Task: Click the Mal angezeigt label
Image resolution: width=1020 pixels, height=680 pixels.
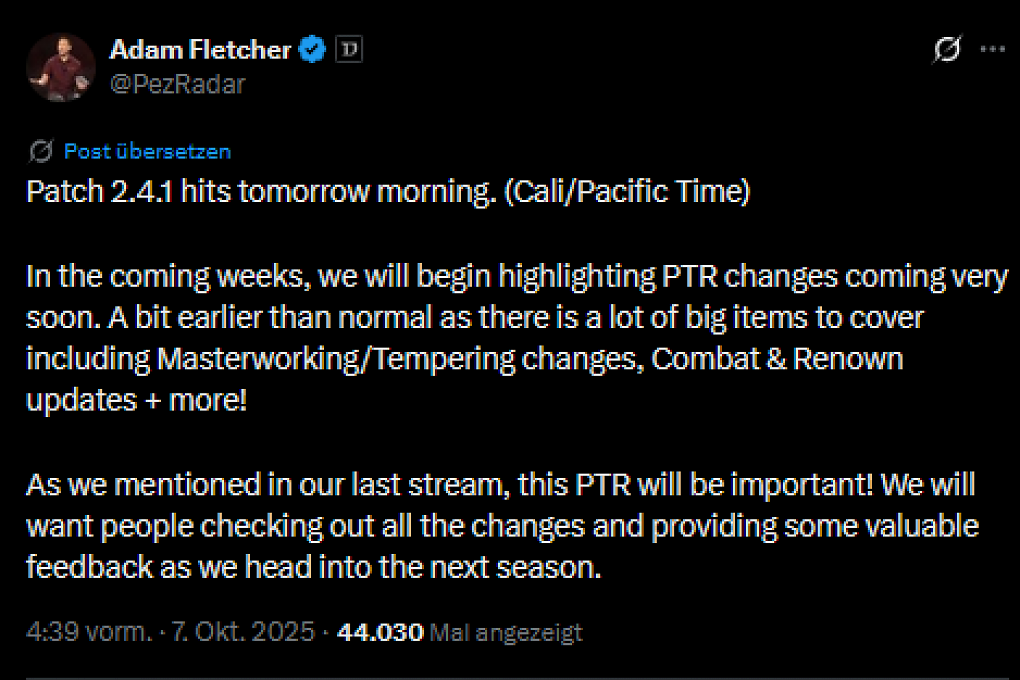Action: click(x=506, y=632)
